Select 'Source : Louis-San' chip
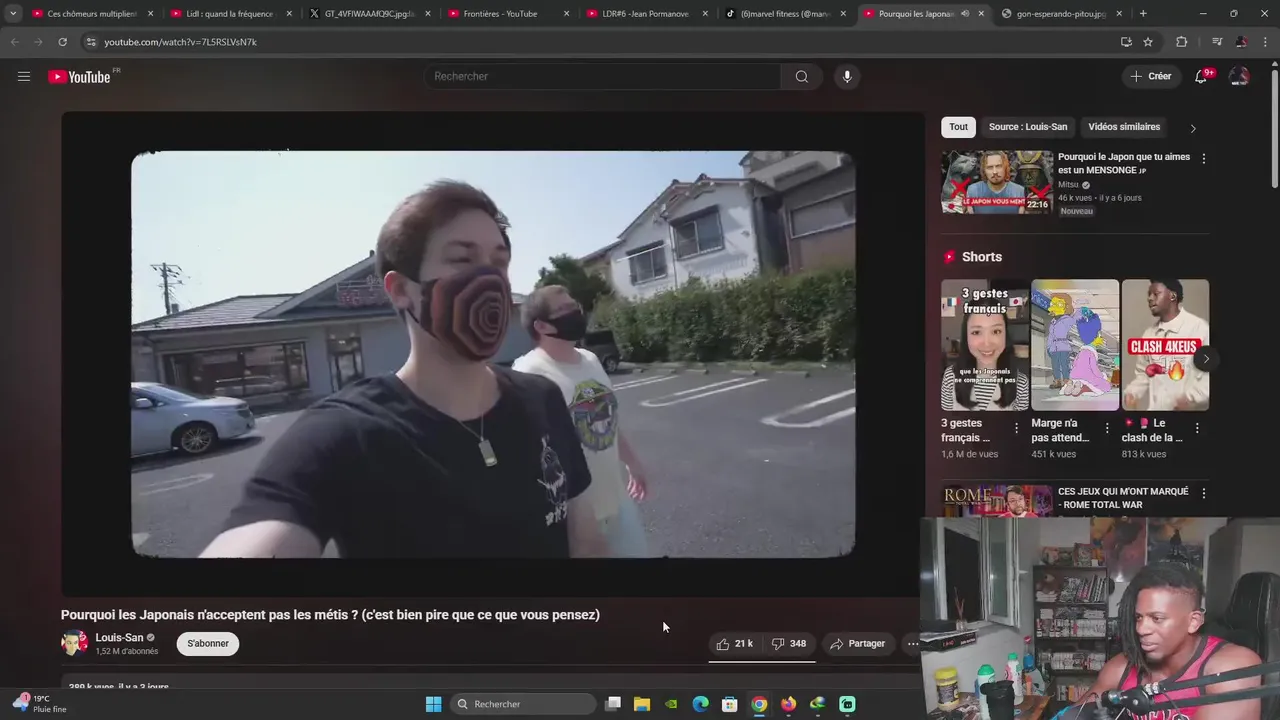The image size is (1280, 720). pyautogui.click(x=1028, y=127)
